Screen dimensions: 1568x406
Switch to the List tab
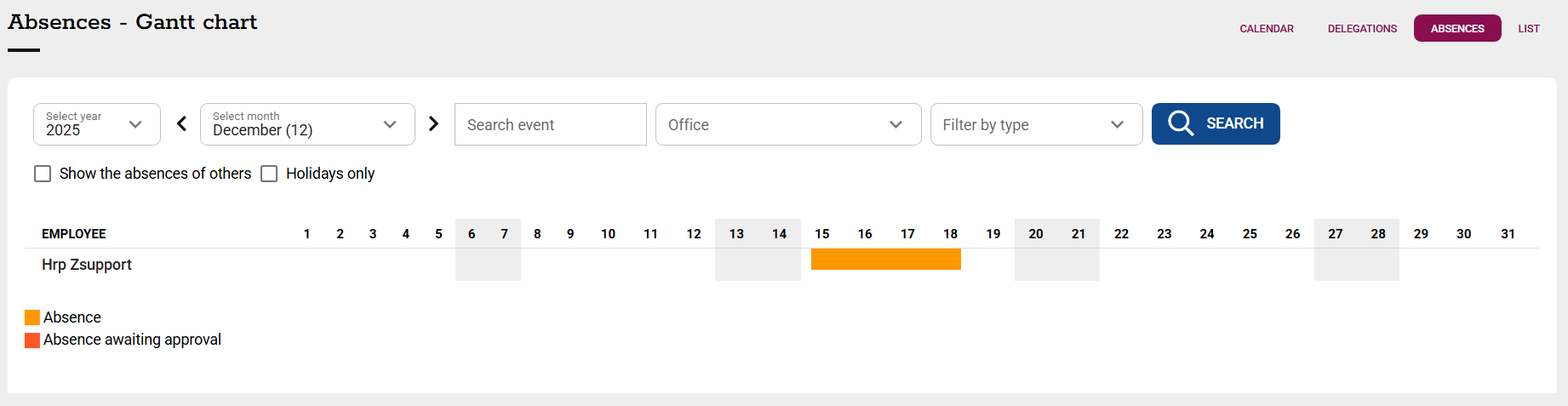click(1528, 29)
